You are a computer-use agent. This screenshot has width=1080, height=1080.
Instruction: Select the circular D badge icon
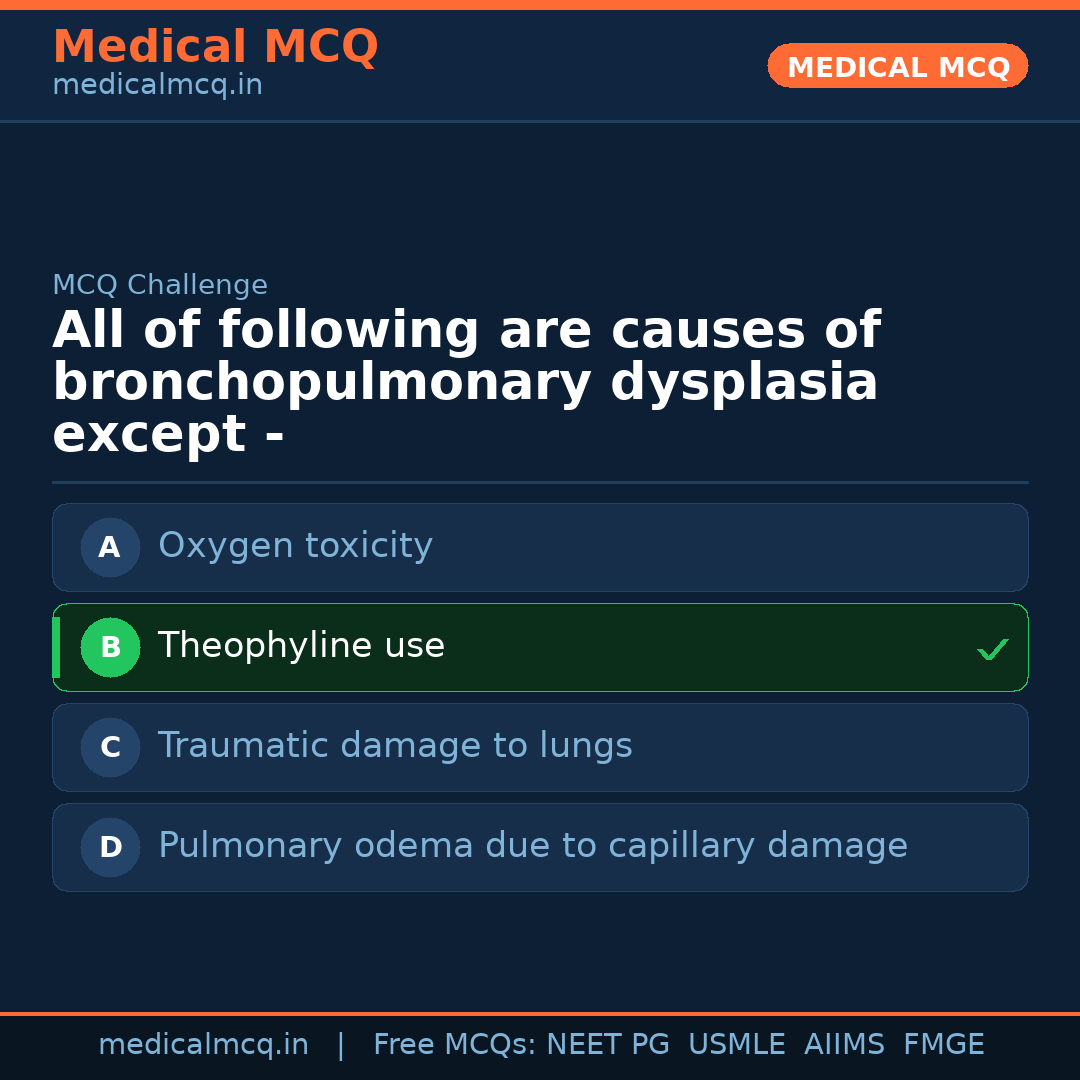[110, 847]
